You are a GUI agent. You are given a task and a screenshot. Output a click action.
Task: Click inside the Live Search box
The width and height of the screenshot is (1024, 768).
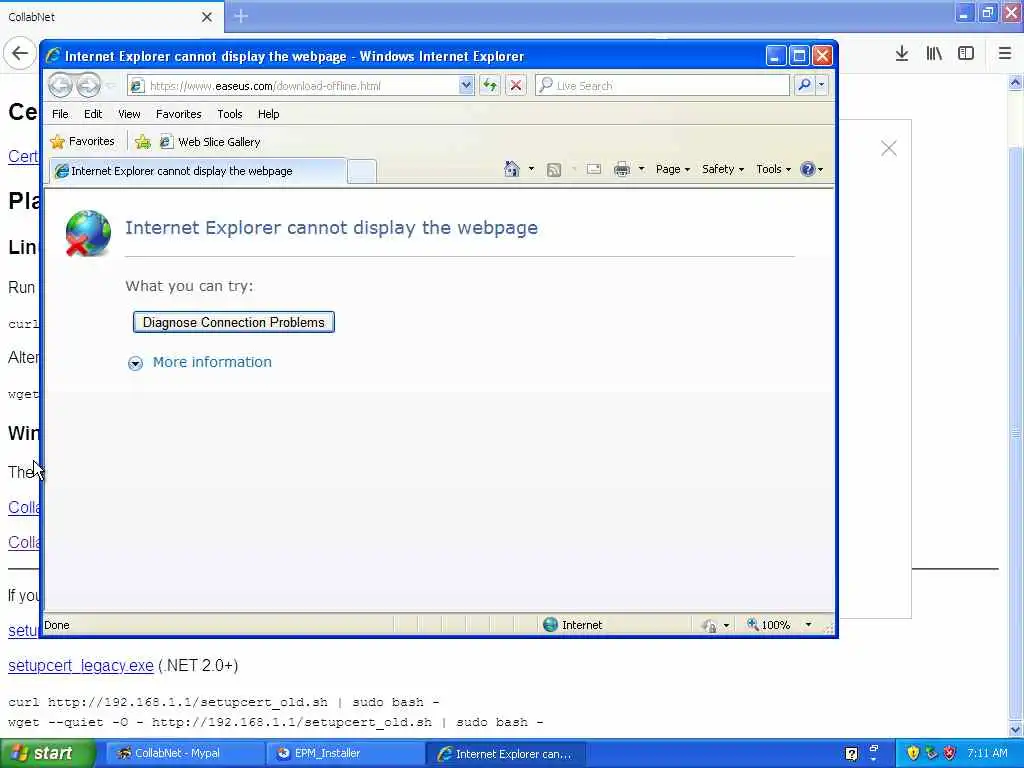(x=662, y=85)
